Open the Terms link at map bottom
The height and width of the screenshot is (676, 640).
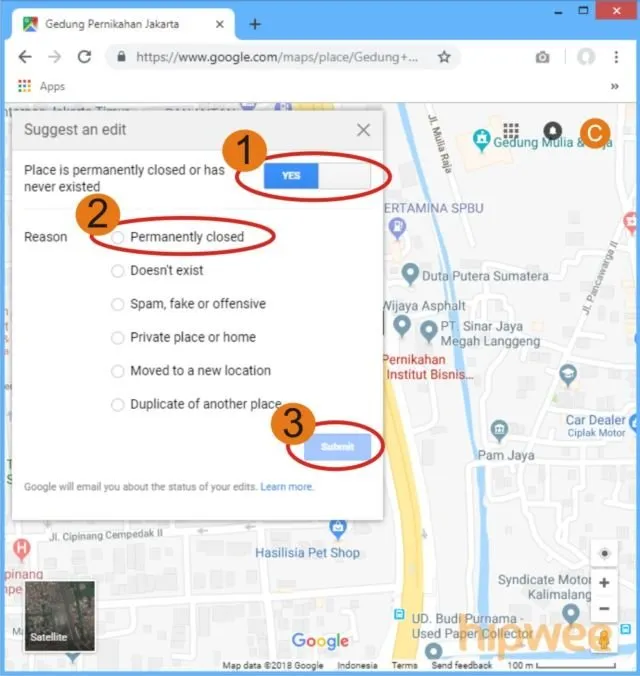pyautogui.click(x=404, y=666)
